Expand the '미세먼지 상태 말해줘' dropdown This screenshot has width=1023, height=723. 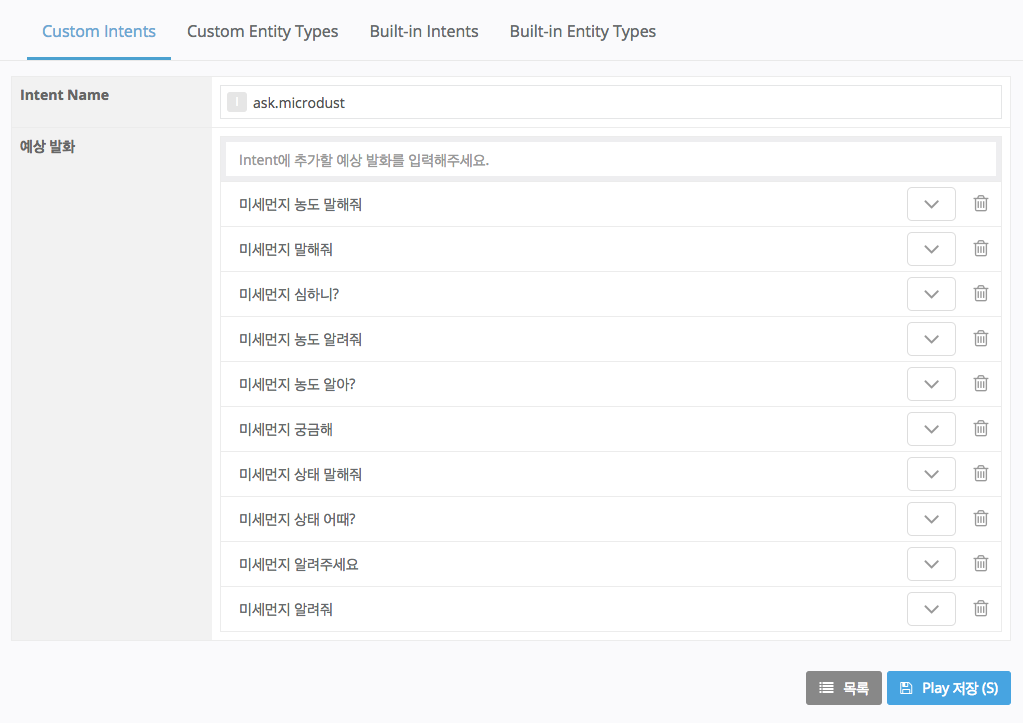(x=931, y=474)
